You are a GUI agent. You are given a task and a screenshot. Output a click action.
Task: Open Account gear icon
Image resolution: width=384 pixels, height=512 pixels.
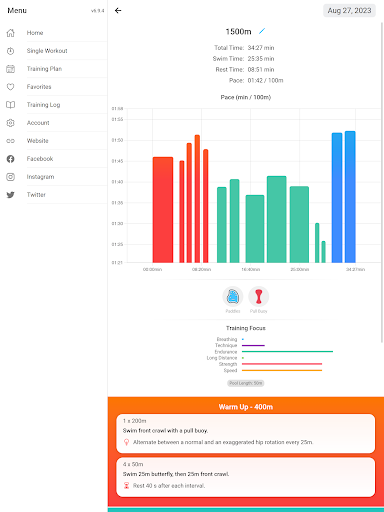[x=10, y=123]
